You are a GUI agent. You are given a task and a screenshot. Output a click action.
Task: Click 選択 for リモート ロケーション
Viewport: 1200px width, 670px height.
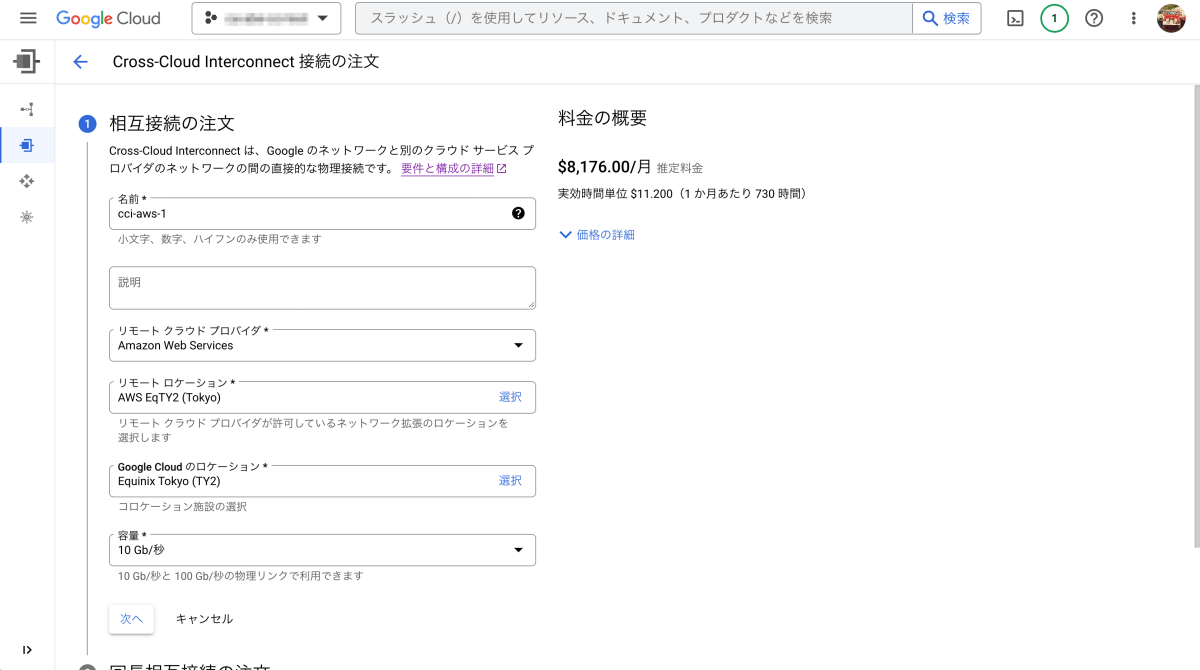click(x=510, y=397)
